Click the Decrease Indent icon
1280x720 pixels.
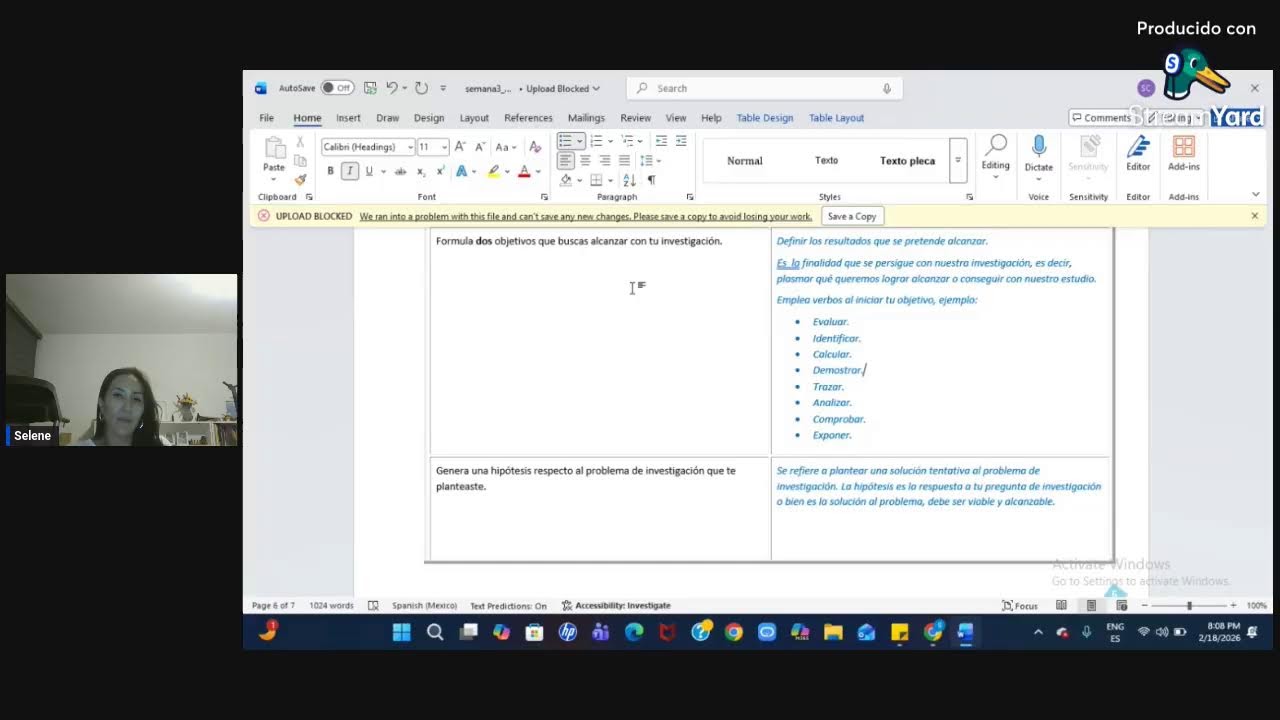(661, 141)
